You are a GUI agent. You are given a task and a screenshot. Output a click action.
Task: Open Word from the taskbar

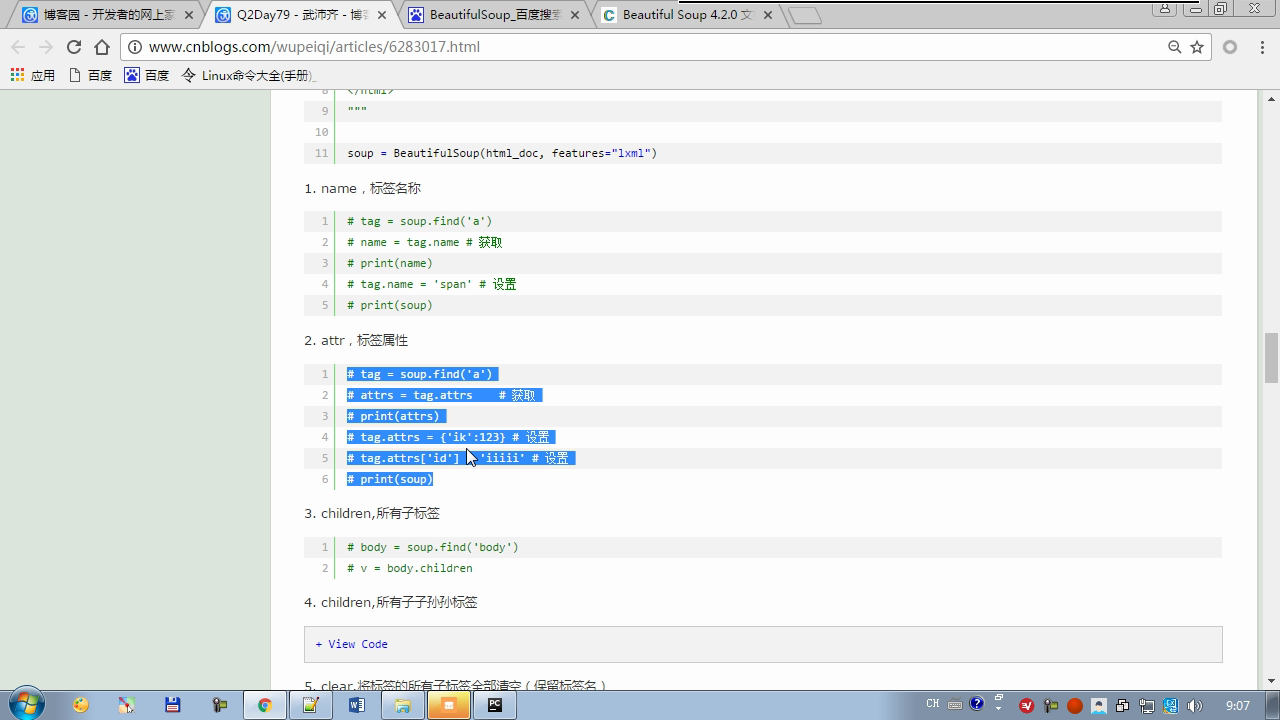click(x=356, y=705)
